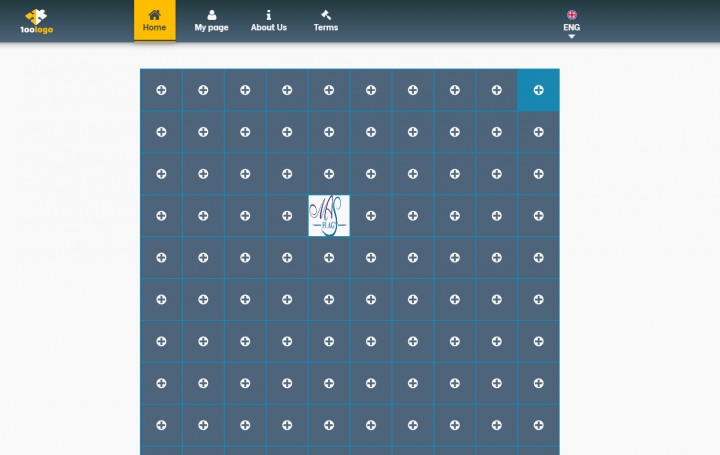Click plus icon left of MS FLAG logo
Viewport: 720px width, 455px height.
[x=287, y=216]
